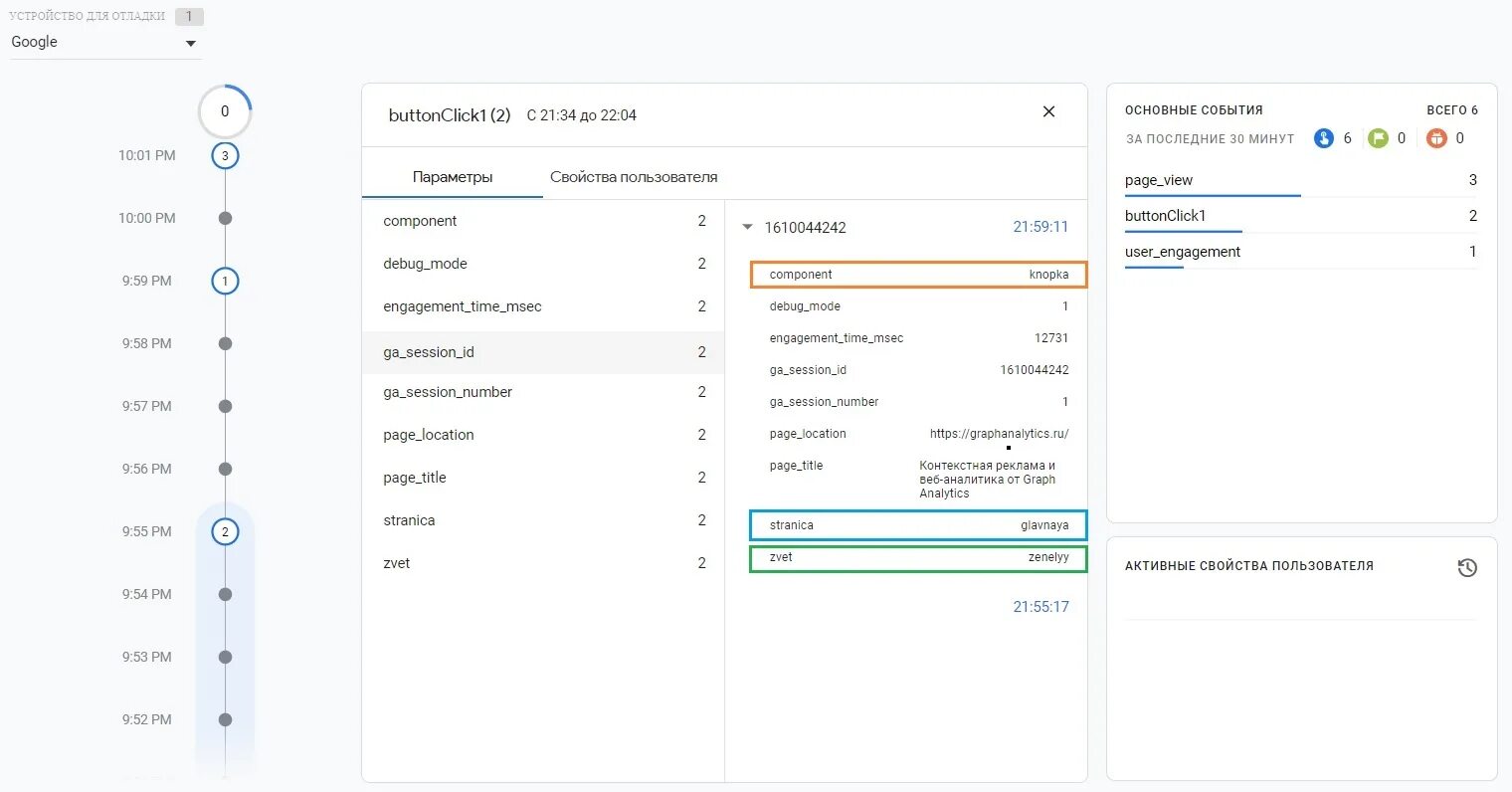Collapse the 1610044242 event entry
This screenshot has height=792, width=1512.
pyautogui.click(x=748, y=228)
